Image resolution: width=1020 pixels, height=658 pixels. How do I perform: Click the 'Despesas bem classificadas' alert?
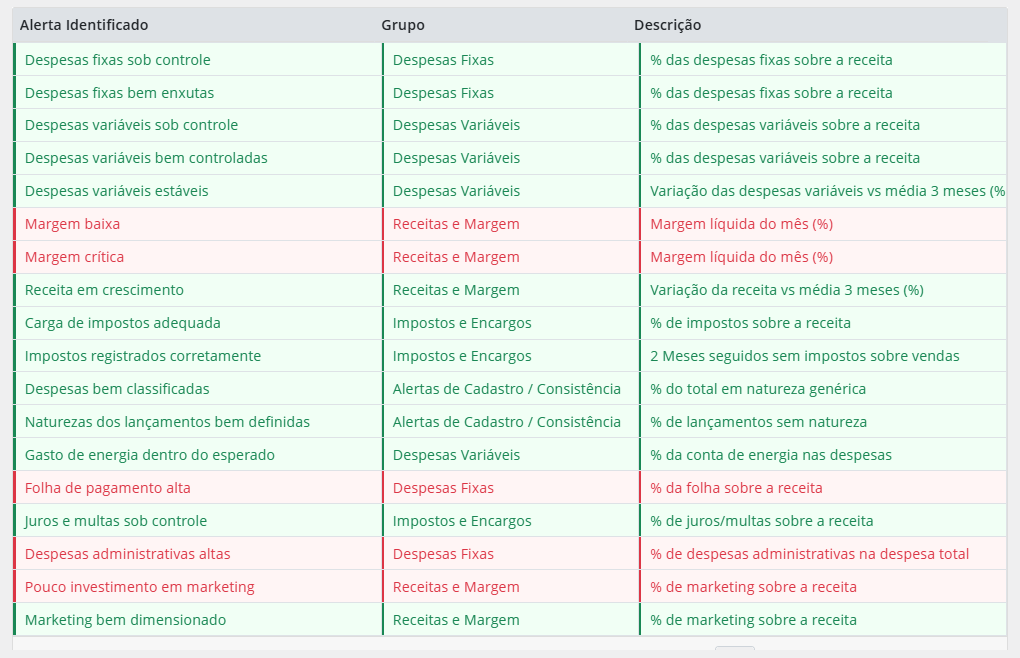tap(117, 389)
